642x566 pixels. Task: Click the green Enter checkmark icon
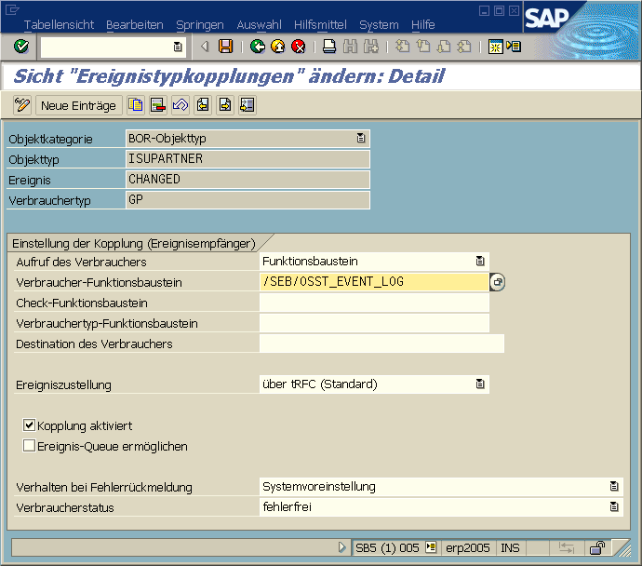pos(22,46)
